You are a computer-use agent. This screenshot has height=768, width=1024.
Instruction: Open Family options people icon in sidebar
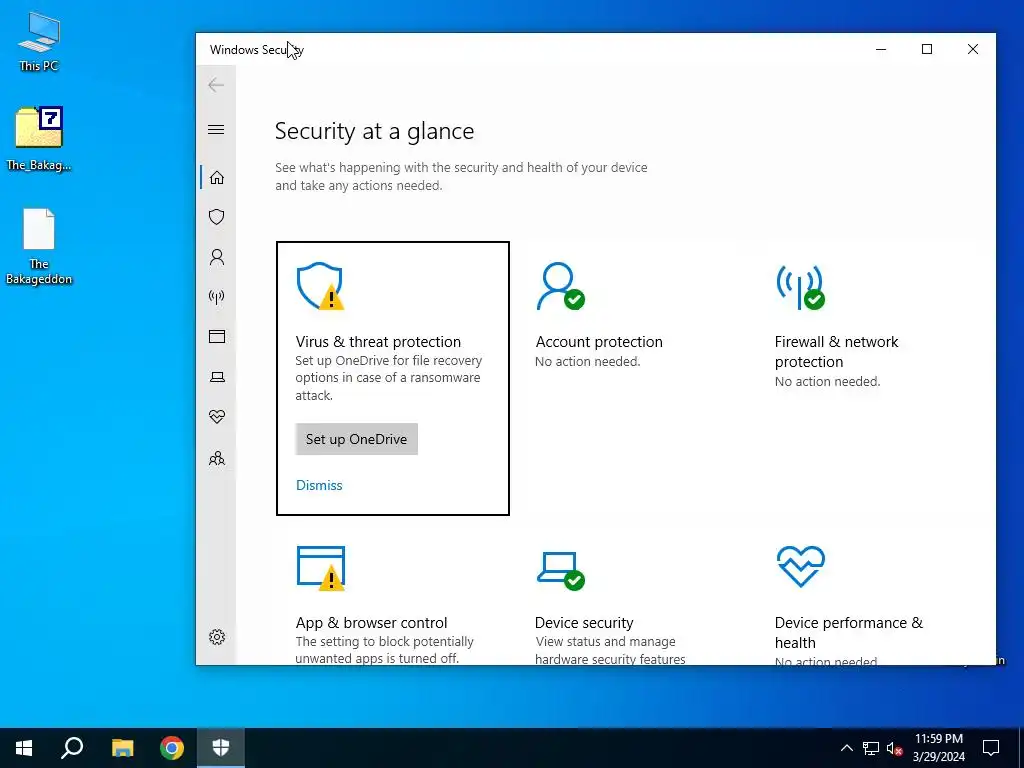pos(217,458)
